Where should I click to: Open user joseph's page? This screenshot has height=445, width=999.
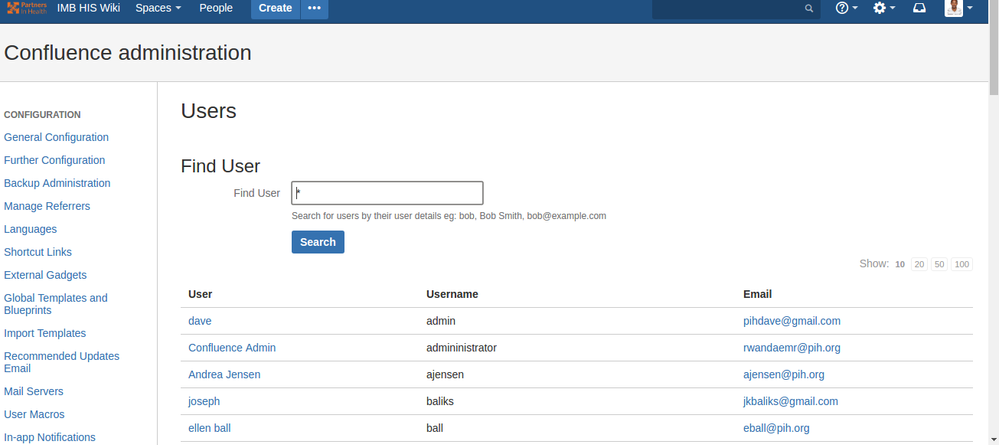[204, 402]
